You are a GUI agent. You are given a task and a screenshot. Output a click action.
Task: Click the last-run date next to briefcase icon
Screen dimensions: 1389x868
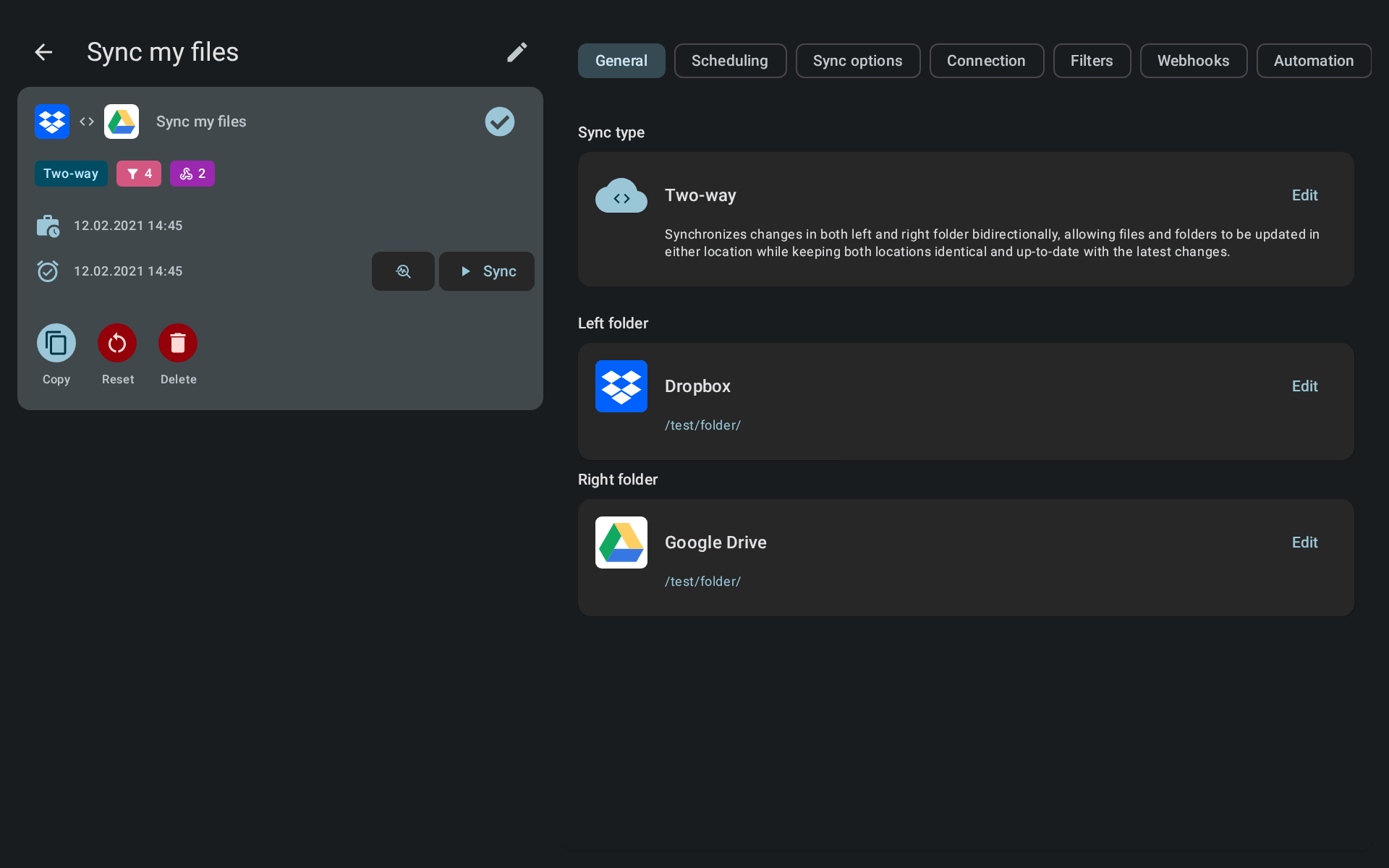[x=128, y=226]
